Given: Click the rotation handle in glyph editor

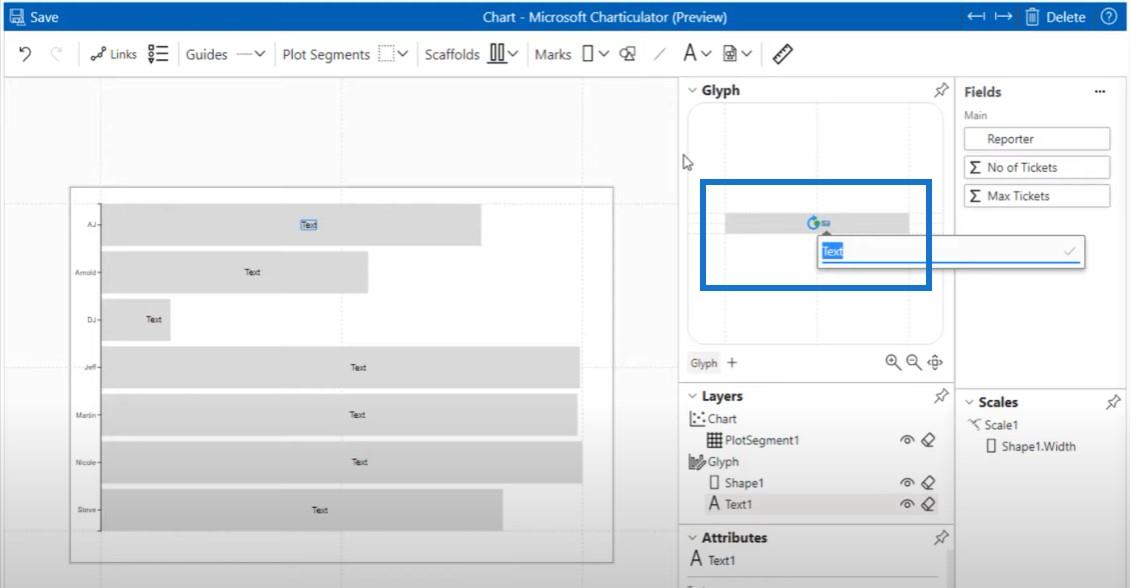Looking at the screenshot, I should pyautogui.click(x=814, y=223).
